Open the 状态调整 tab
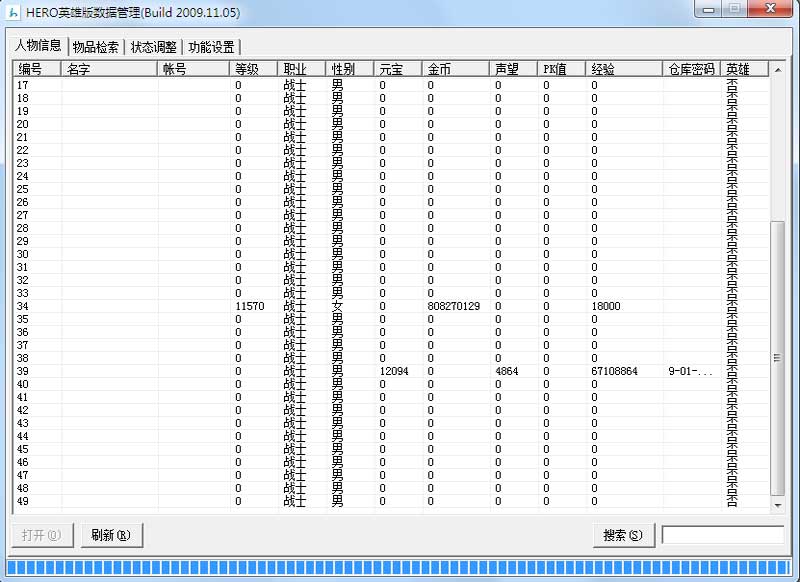Viewport: 800px width, 582px height. click(x=154, y=47)
